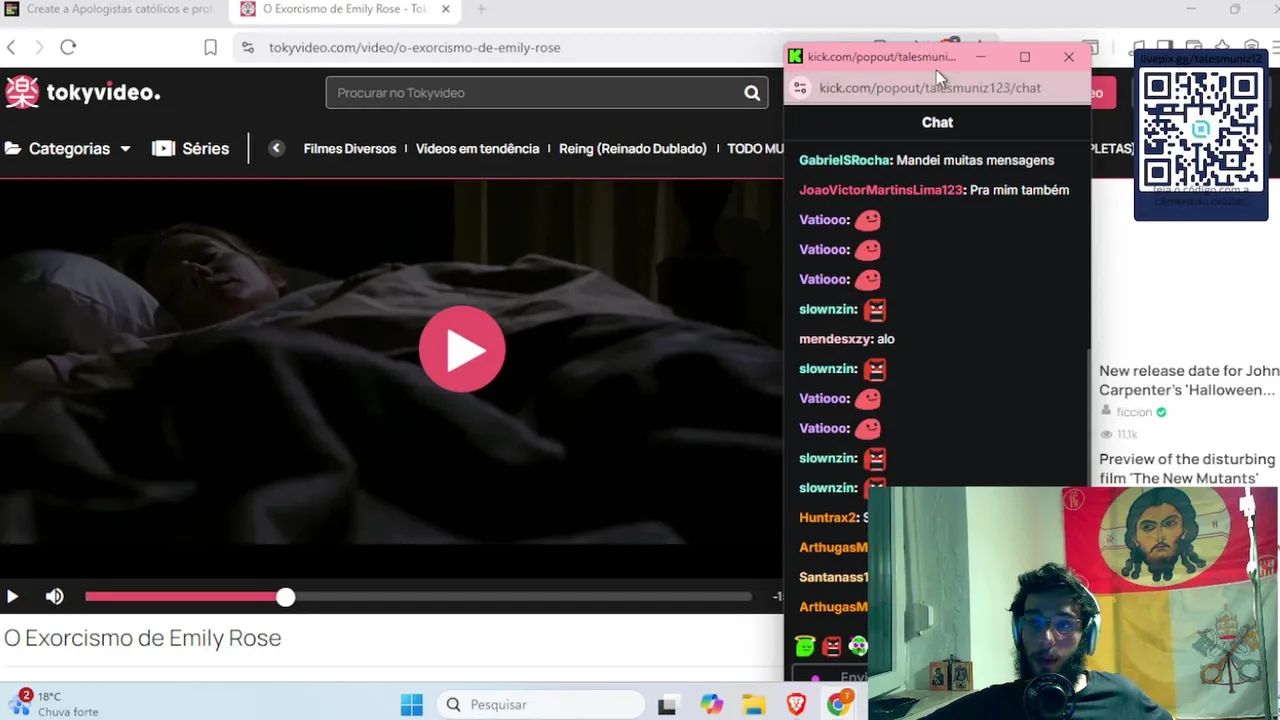This screenshot has height=720, width=1280.
Task: Click the 'Mandei muitas mensagens' chat message
Action: [975, 160]
